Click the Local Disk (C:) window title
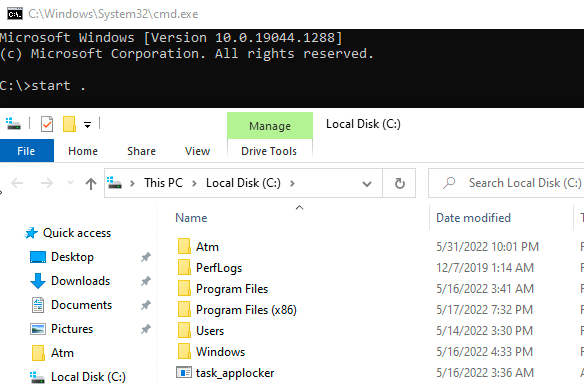Image resolution: width=584 pixels, height=384 pixels. point(363,124)
